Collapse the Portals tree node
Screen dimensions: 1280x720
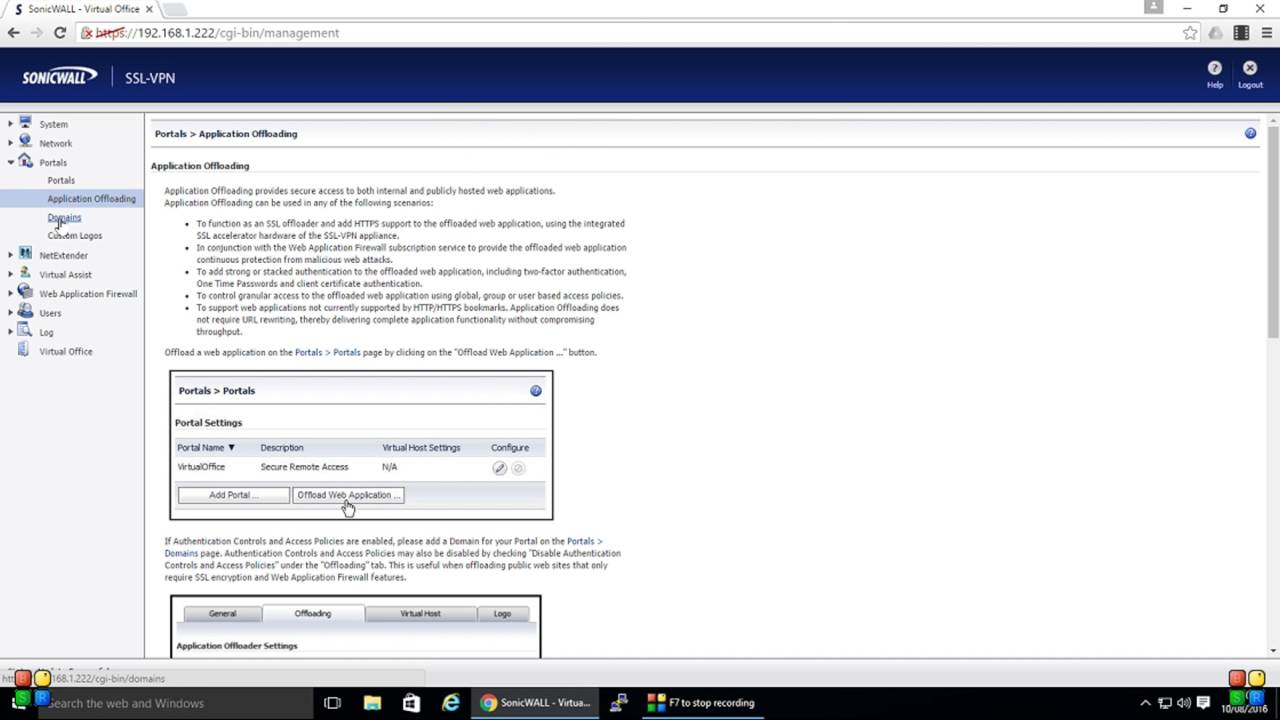tap(10, 162)
